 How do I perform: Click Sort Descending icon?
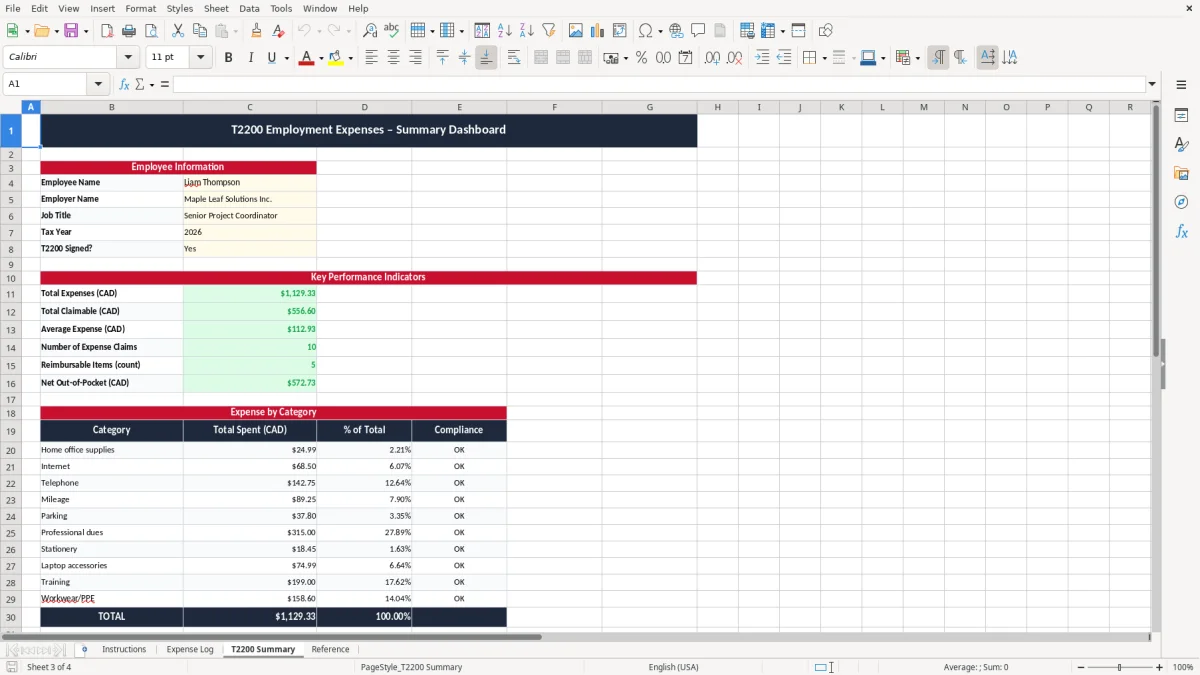pyautogui.click(x=526, y=31)
